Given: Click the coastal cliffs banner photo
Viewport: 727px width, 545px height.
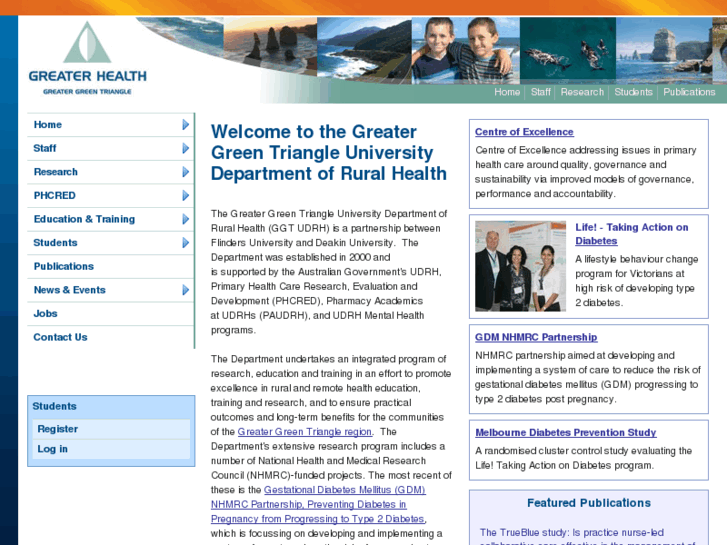Looking at the screenshot, I should (364, 51).
